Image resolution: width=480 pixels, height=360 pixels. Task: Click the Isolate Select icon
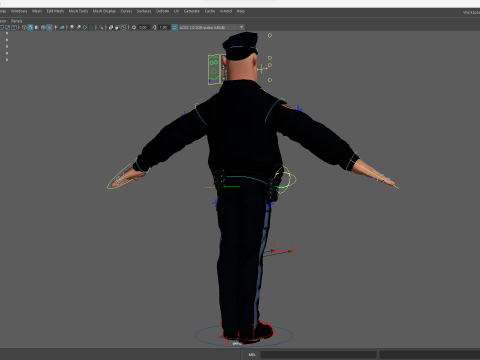tap(101, 27)
